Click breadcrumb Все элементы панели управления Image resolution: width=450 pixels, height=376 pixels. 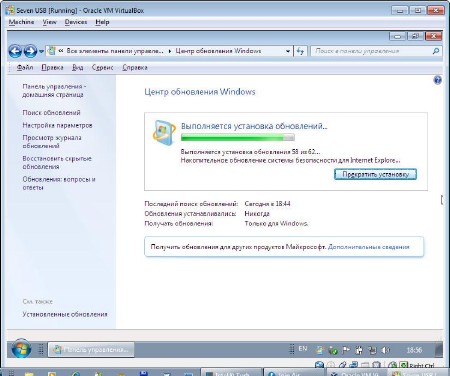[115, 51]
